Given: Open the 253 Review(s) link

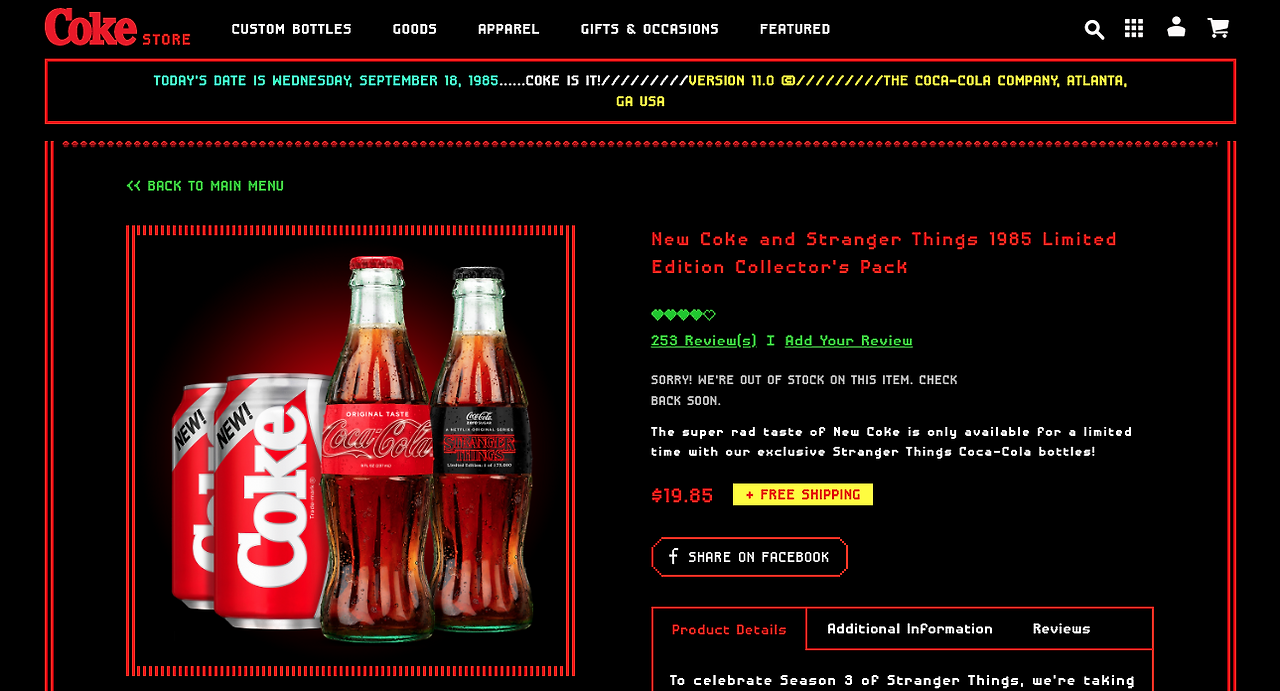Looking at the screenshot, I should pos(704,341).
